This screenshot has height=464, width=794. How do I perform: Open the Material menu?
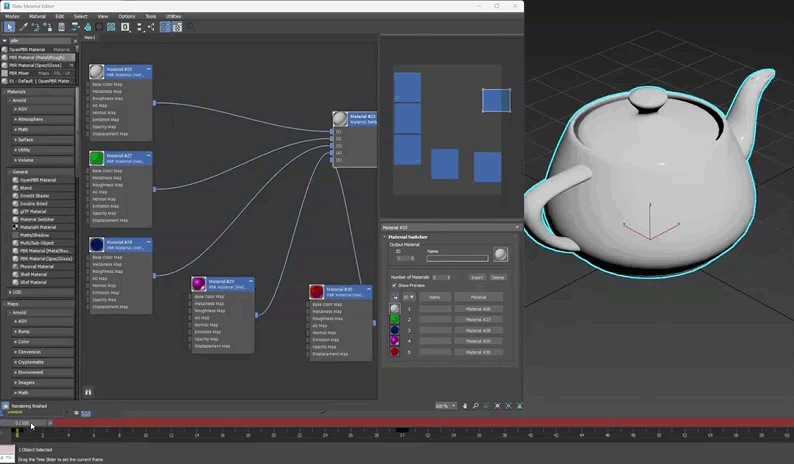(37, 16)
